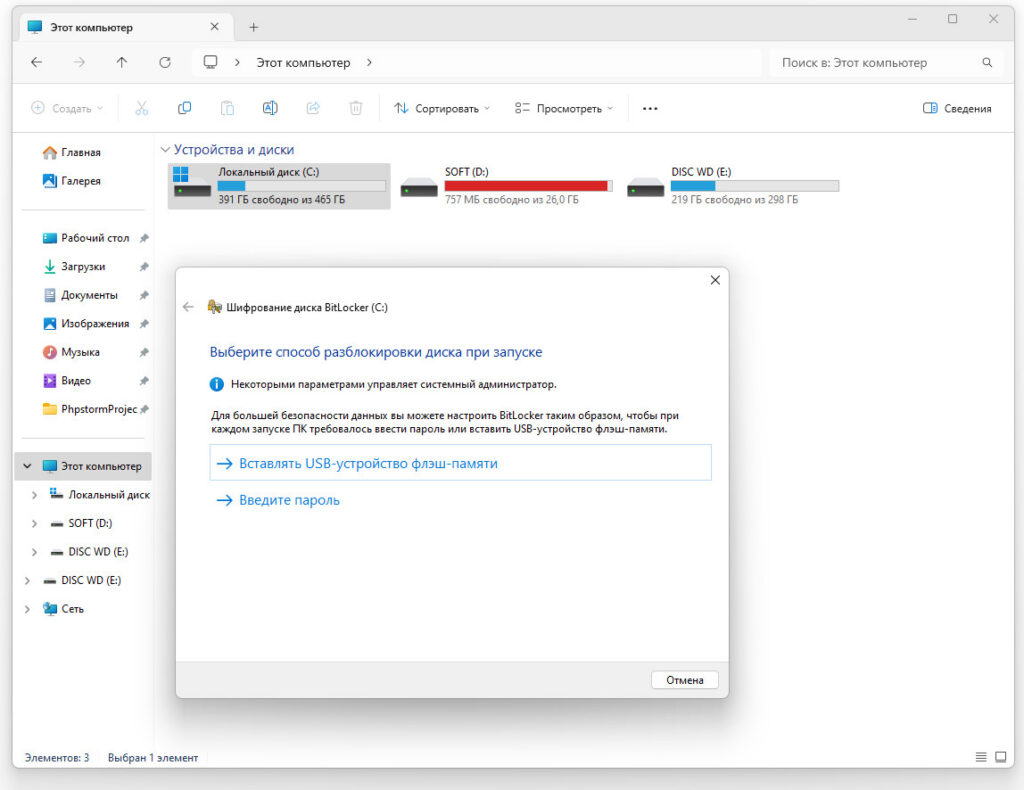1024x790 pixels.
Task: Open Галерея in sidebar
Action: (x=72, y=181)
